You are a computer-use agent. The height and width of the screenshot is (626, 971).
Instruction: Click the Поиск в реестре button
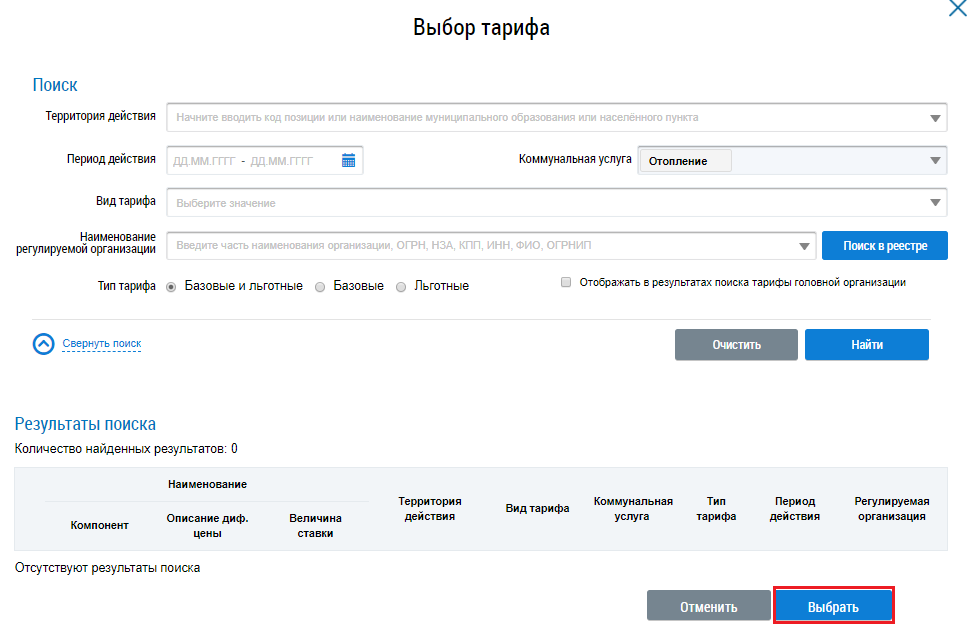coord(884,246)
